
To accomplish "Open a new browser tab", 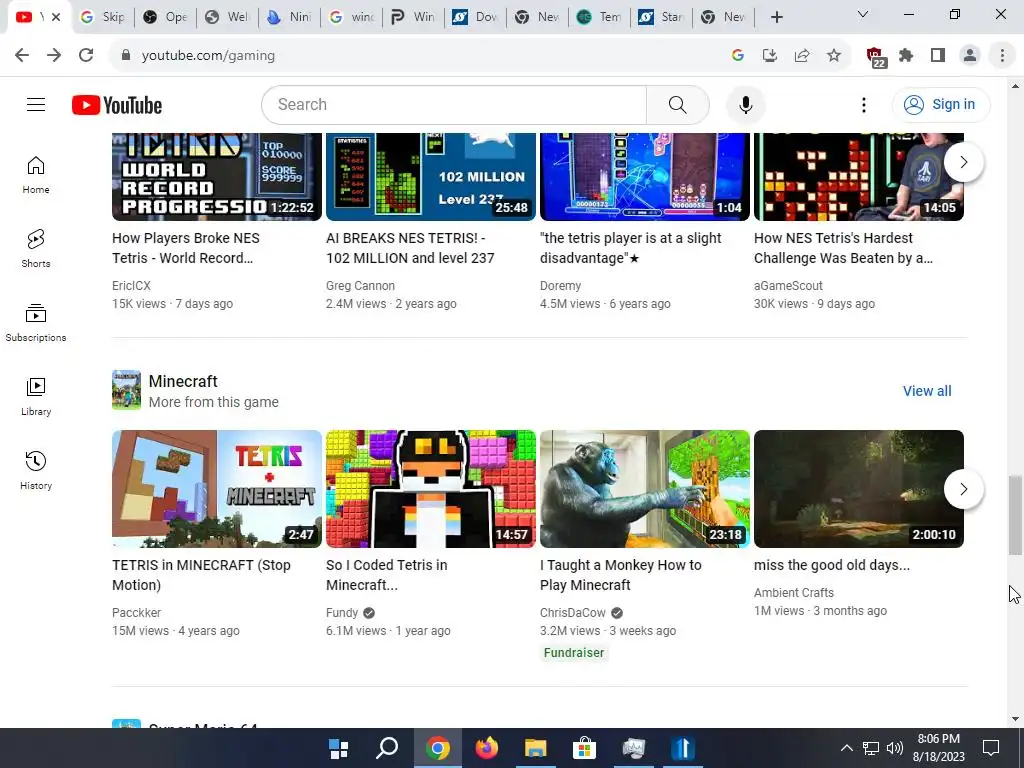I will click(x=776, y=18).
